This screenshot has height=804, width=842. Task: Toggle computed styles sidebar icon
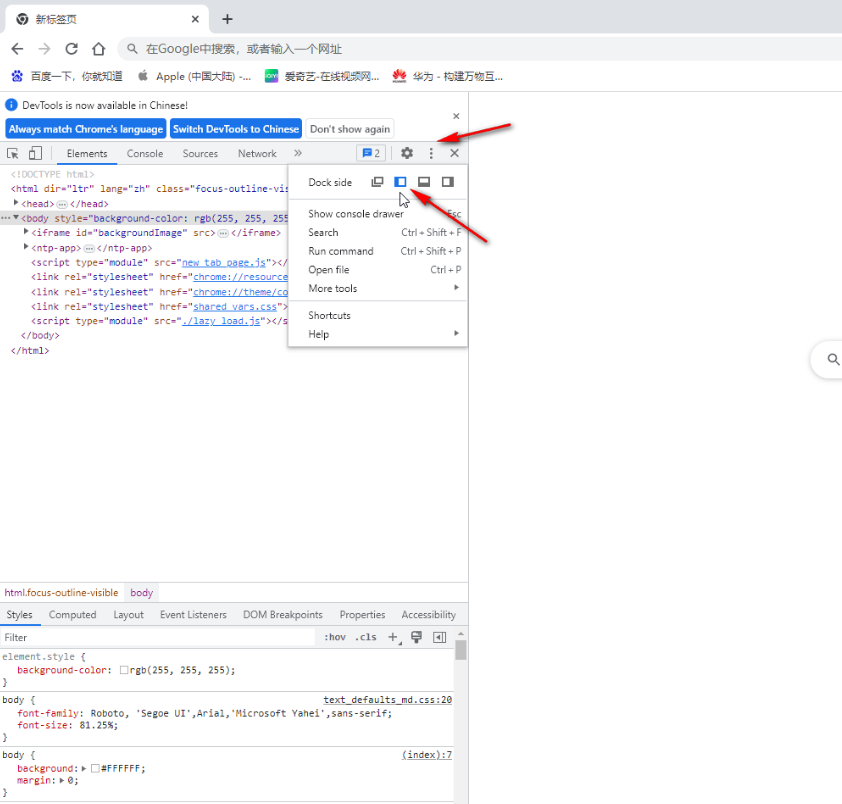(x=440, y=637)
